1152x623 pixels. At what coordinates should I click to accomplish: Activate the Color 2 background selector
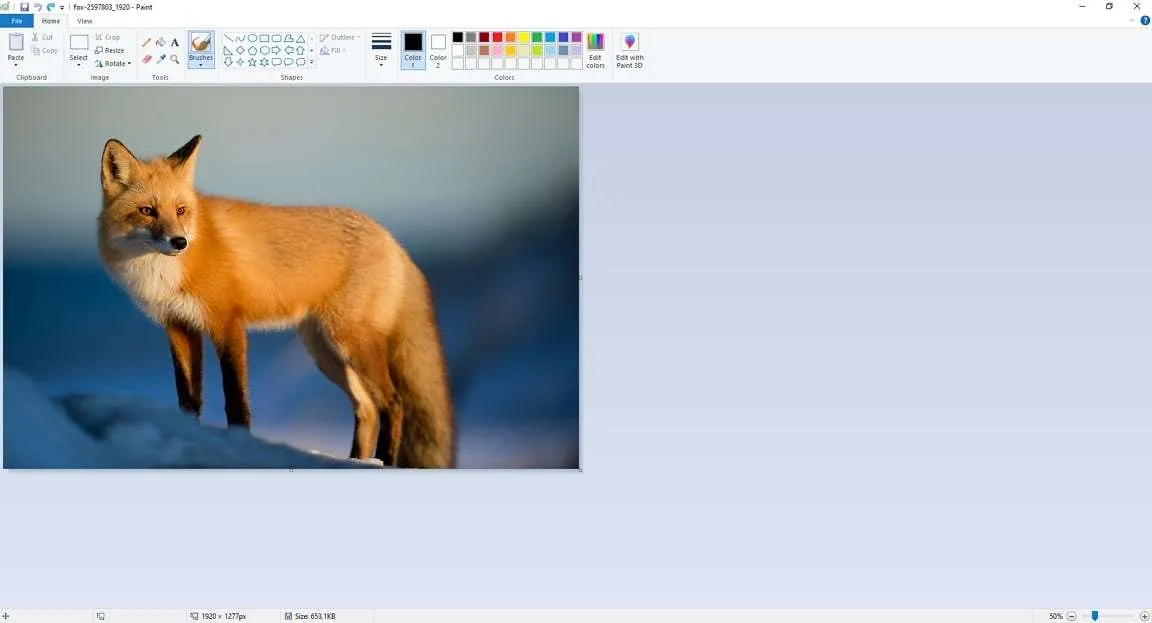[x=438, y=50]
